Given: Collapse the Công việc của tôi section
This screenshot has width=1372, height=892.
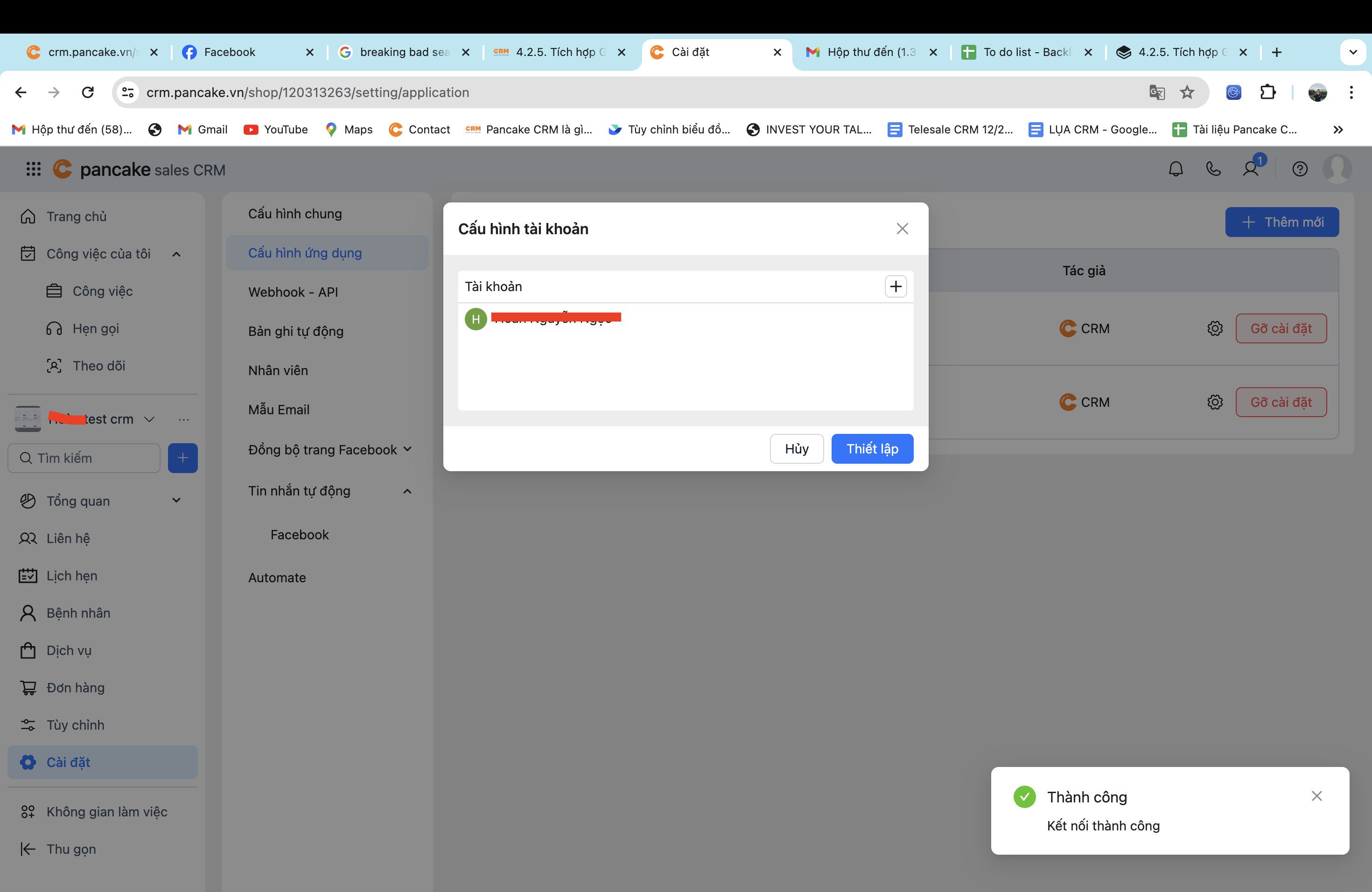Looking at the screenshot, I should tap(176, 254).
